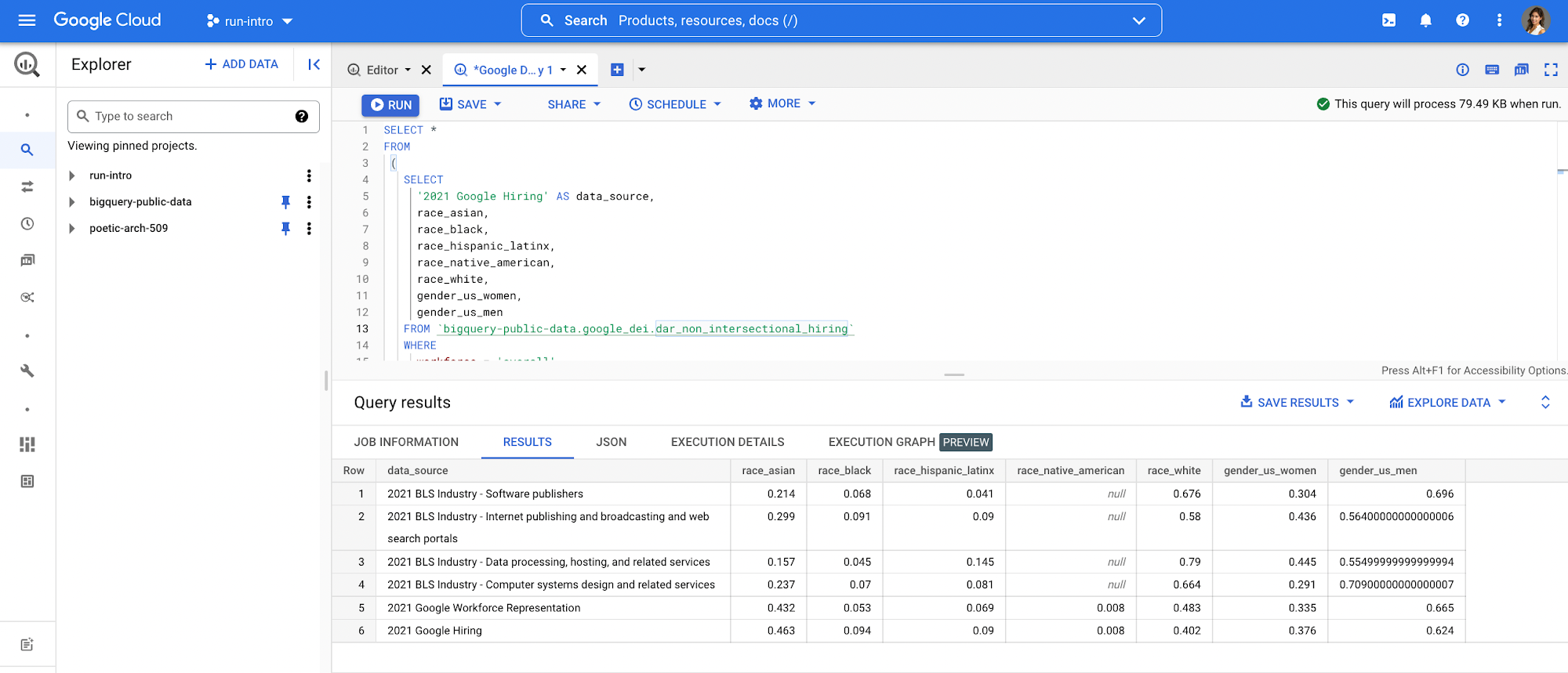Open release notes icon at sidebar bottom

pyautogui.click(x=27, y=645)
